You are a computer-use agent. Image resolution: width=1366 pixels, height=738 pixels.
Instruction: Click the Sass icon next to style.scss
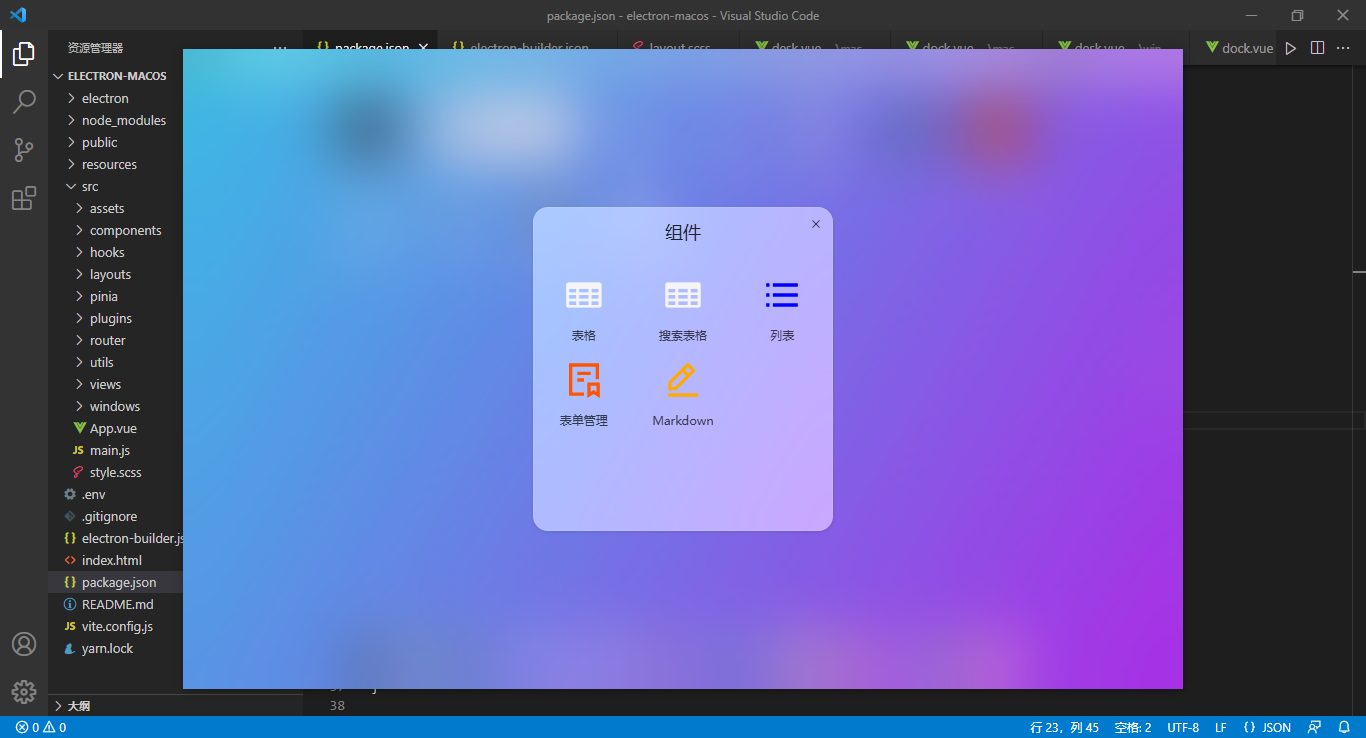(x=78, y=472)
